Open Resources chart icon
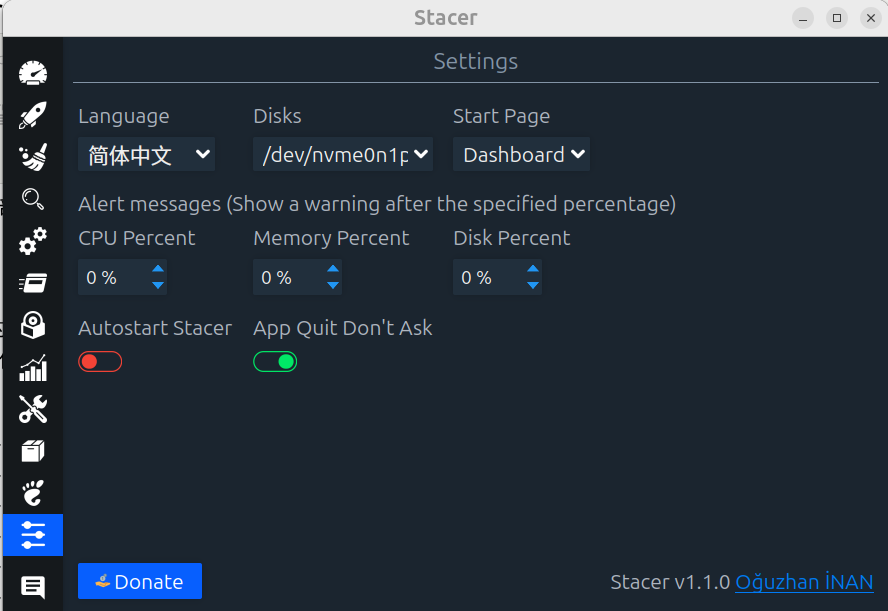The height and width of the screenshot is (611, 888). [33, 368]
